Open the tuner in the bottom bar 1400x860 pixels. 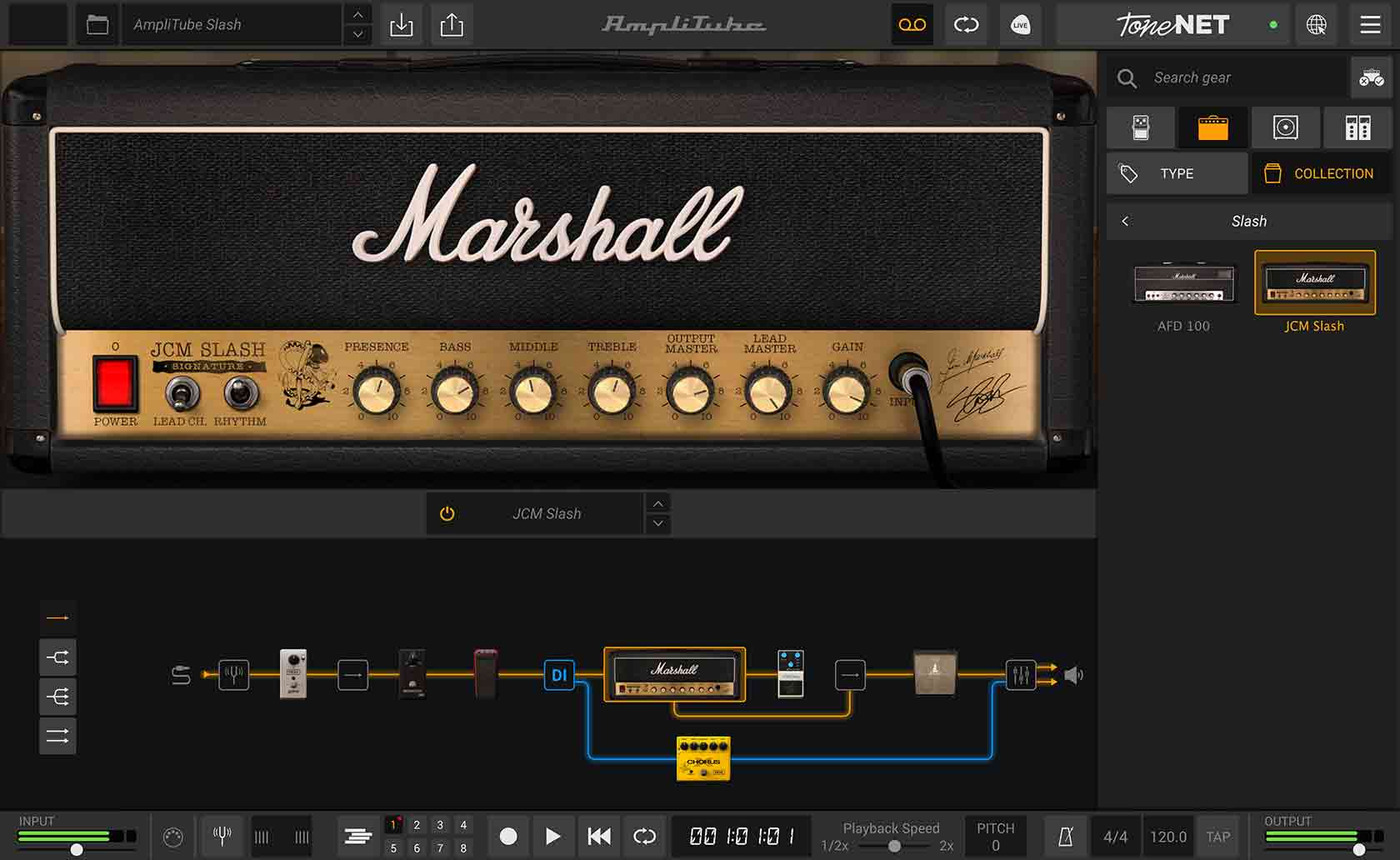click(222, 835)
